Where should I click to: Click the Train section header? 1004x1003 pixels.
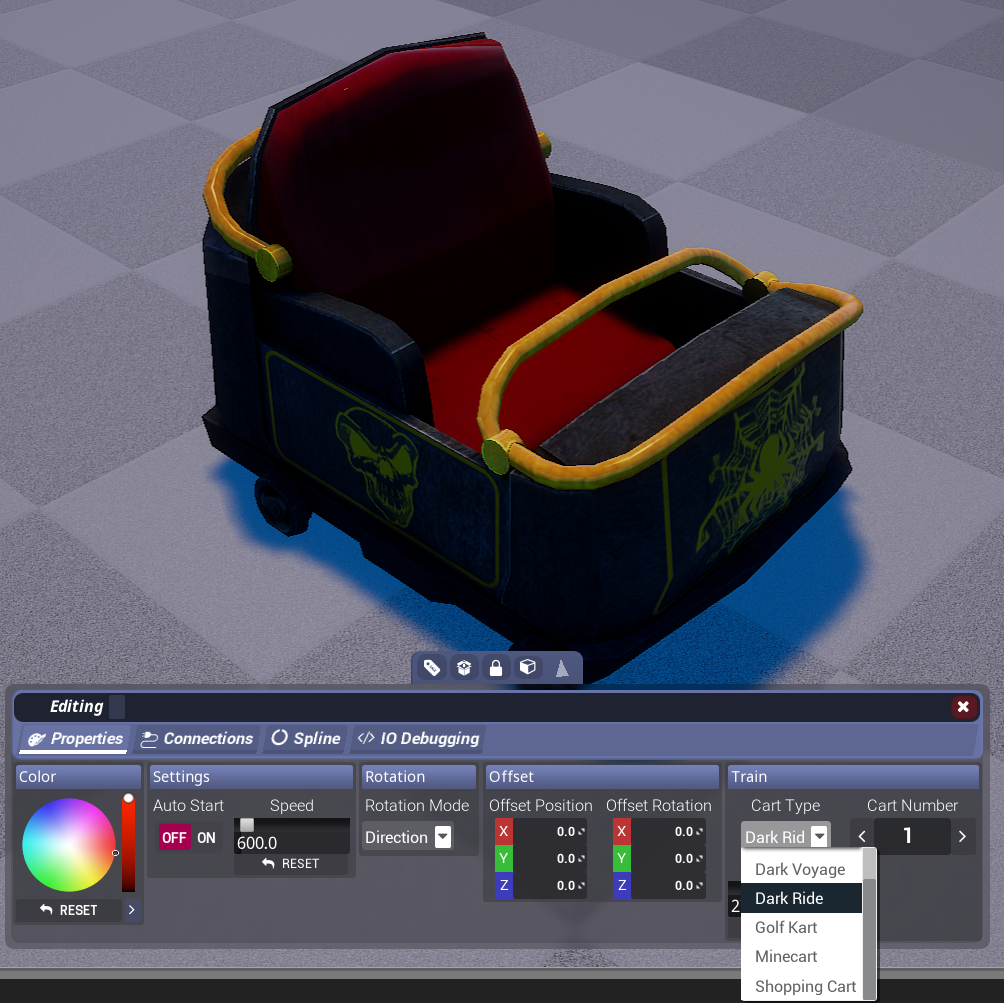point(854,777)
